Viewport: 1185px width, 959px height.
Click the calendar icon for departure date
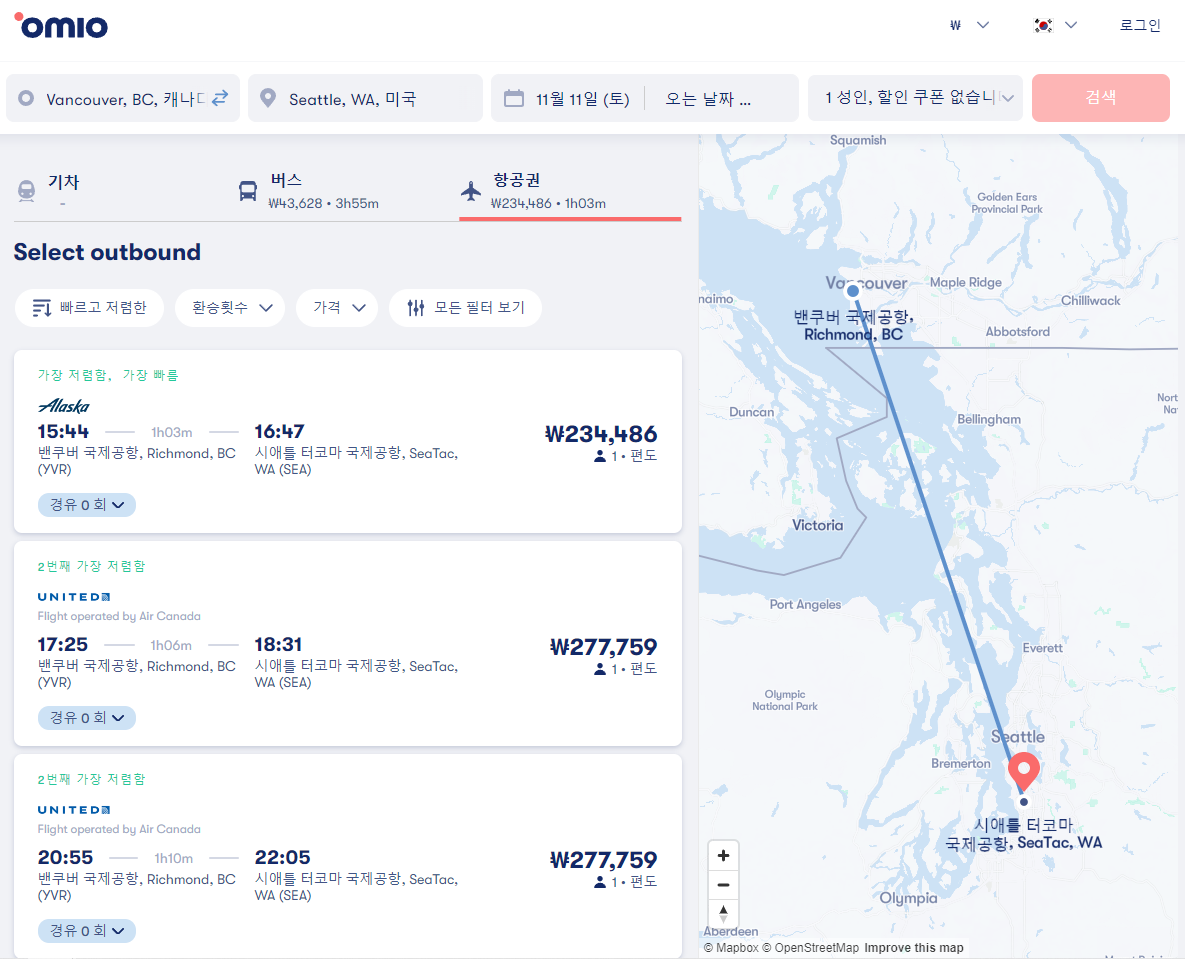(514, 98)
